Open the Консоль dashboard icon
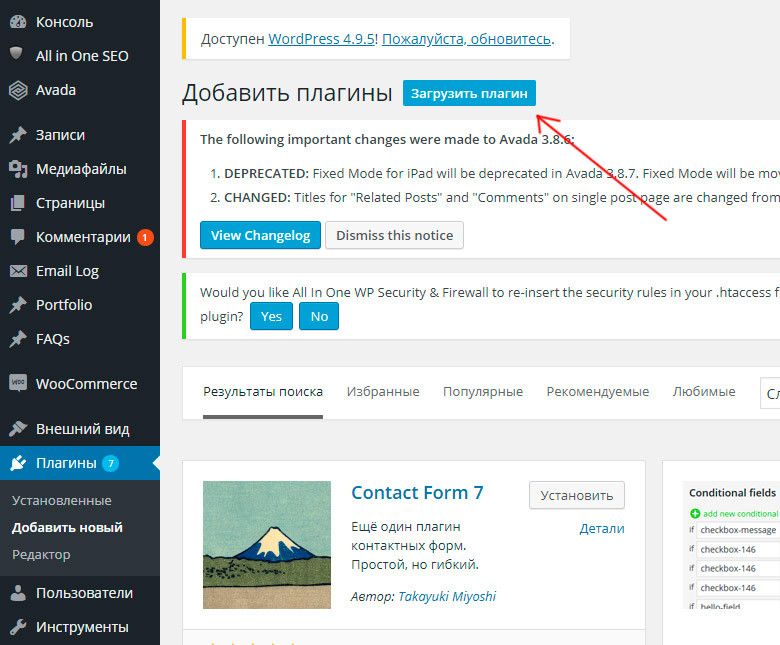 18,22
